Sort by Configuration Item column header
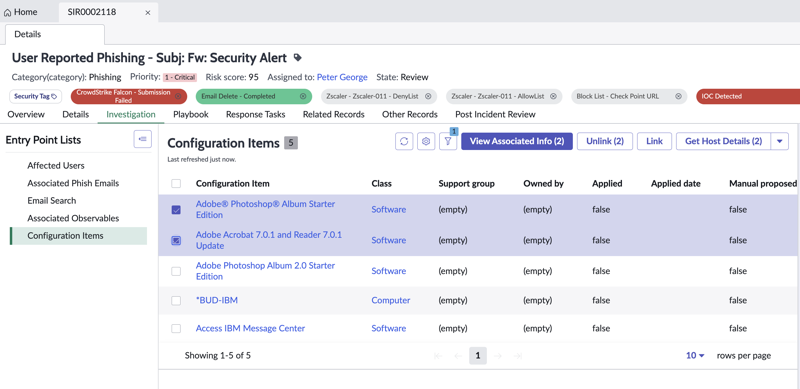The image size is (800, 389). coord(233,183)
